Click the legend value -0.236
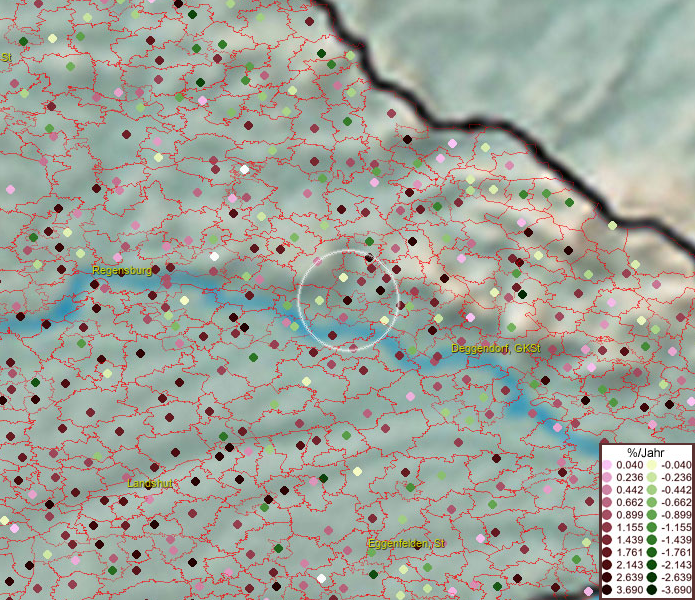This screenshot has height=600, width=695. point(676,477)
